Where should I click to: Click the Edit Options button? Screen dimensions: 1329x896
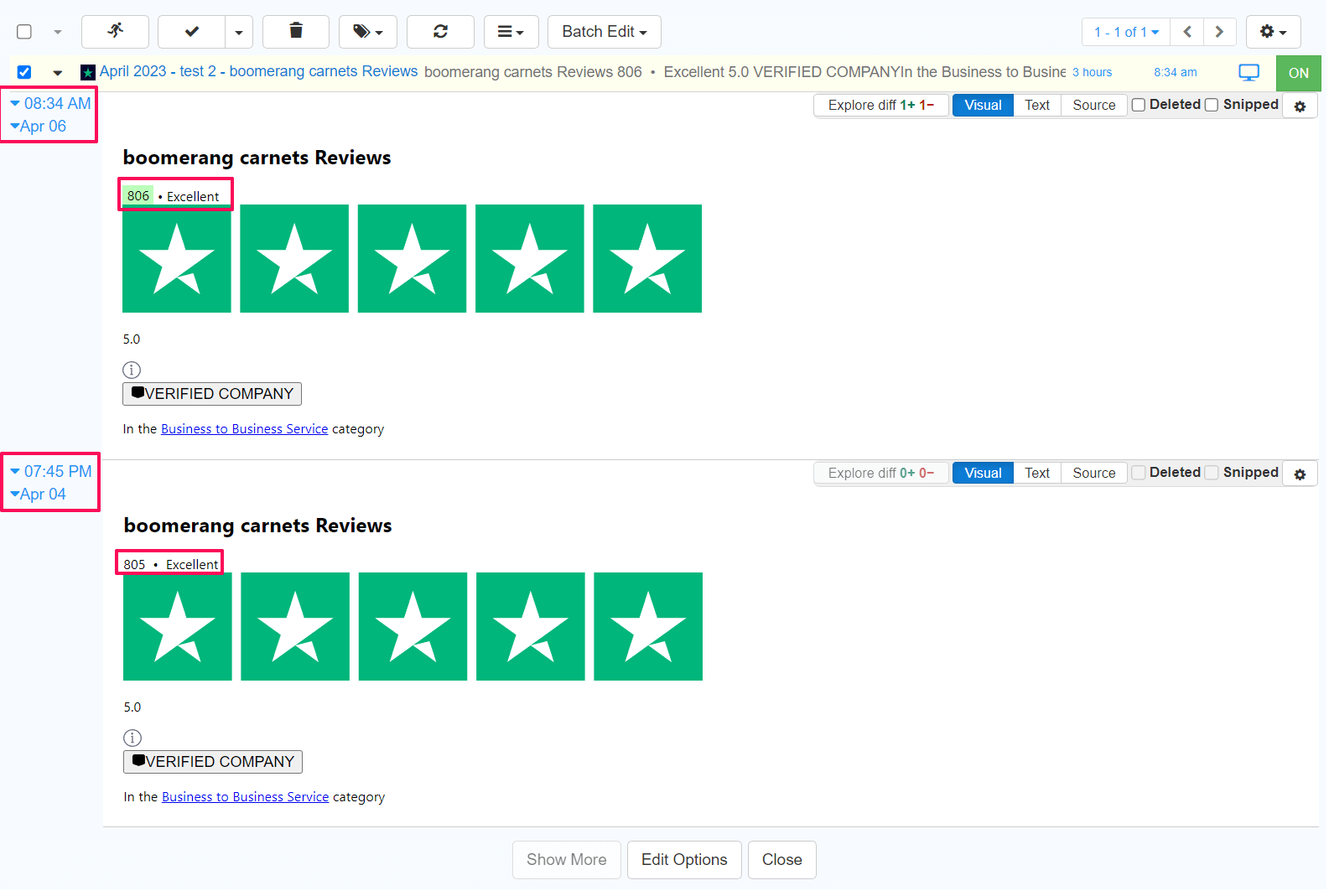tap(683, 859)
